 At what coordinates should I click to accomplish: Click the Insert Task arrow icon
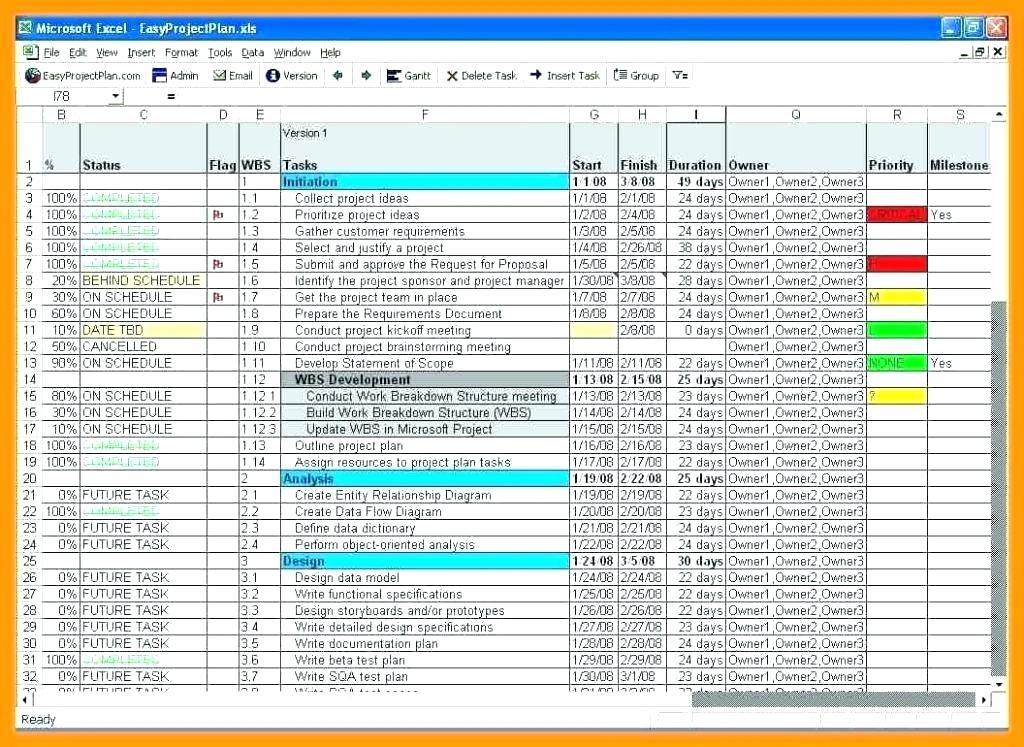[x=536, y=75]
